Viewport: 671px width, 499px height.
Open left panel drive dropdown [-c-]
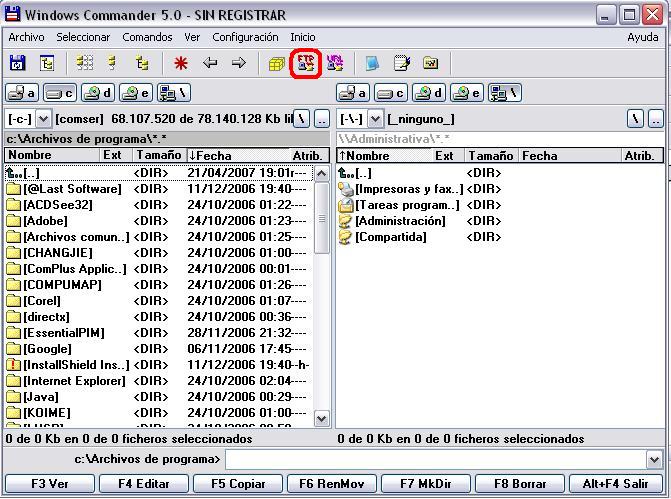pos(43,119)
